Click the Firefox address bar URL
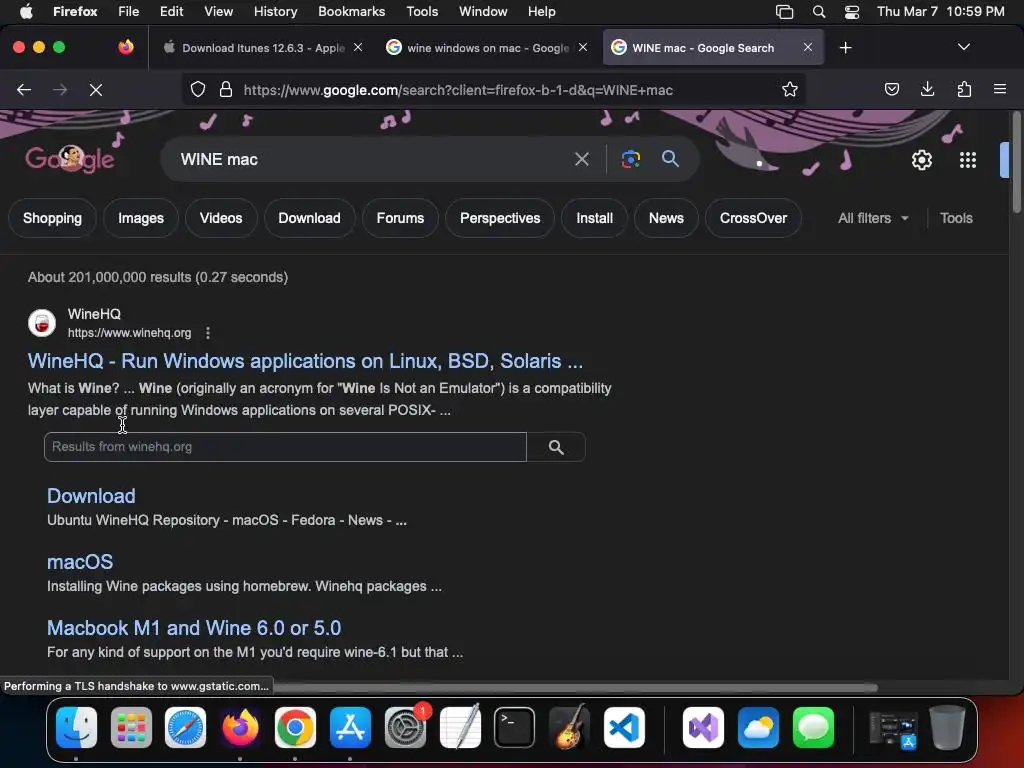Image resolution: width=1024 pixels, height=768 pixels. 458,90
